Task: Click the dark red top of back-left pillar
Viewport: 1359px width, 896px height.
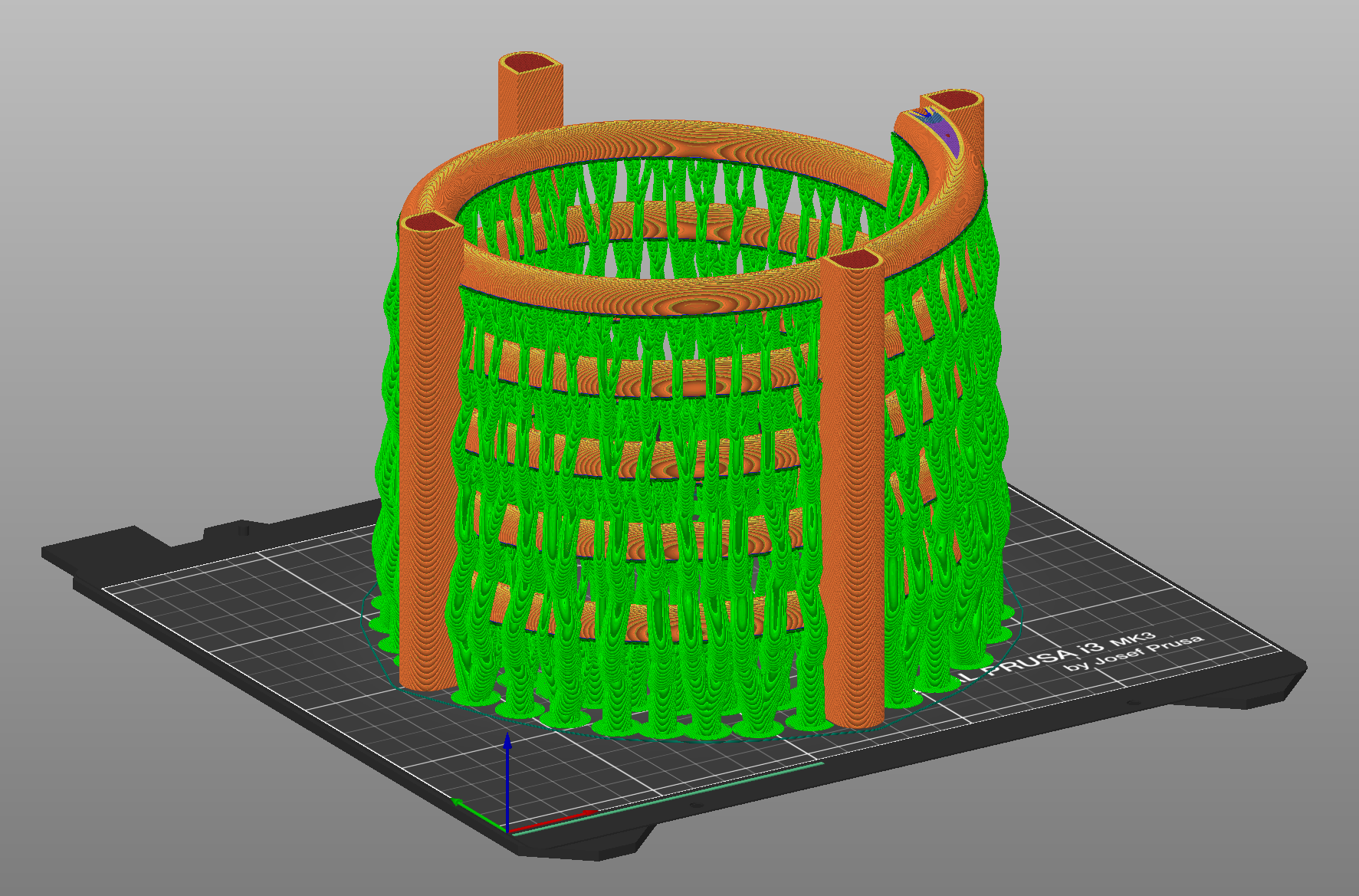Action: pyautogui.click(x=530, y=64)
